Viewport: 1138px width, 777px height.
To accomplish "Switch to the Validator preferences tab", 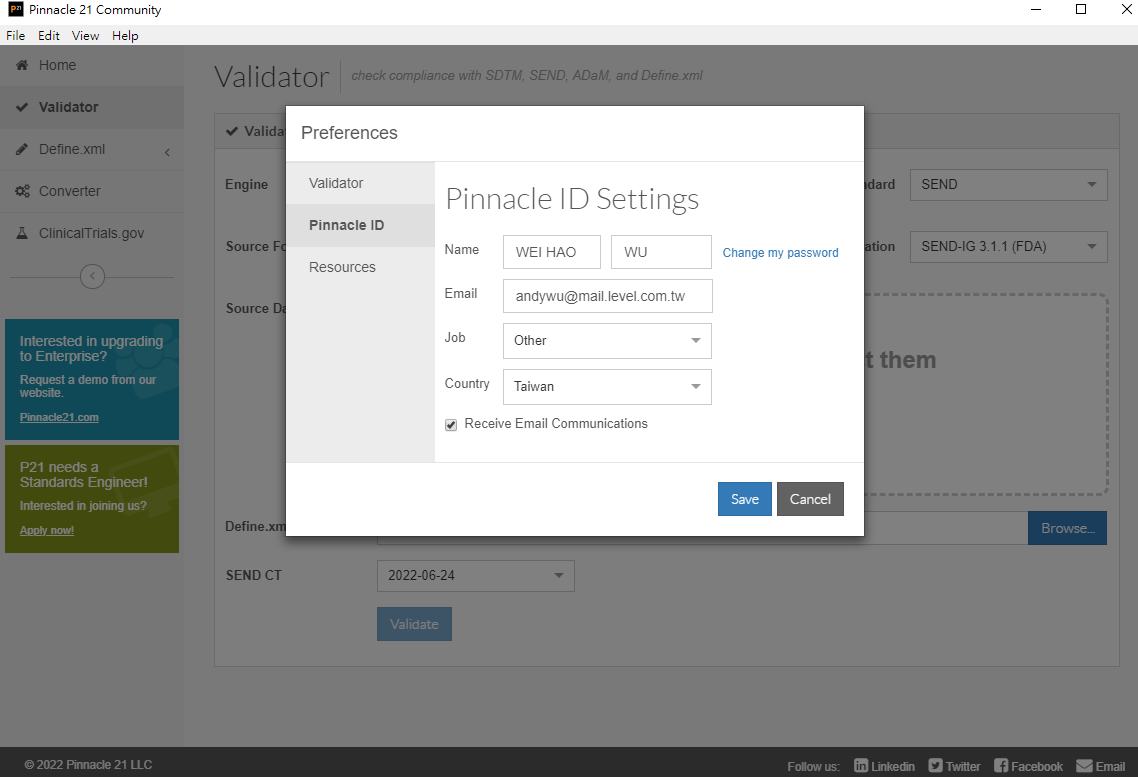I will 336,183.
